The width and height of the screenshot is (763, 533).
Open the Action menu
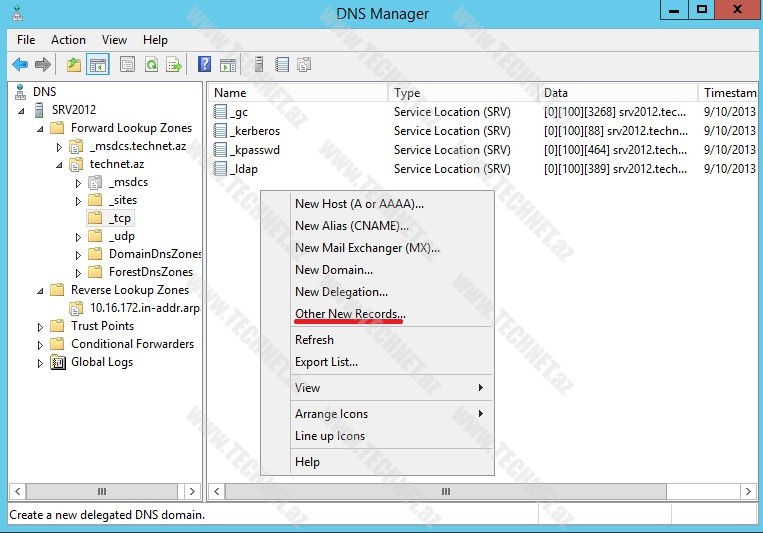[68, 40]
